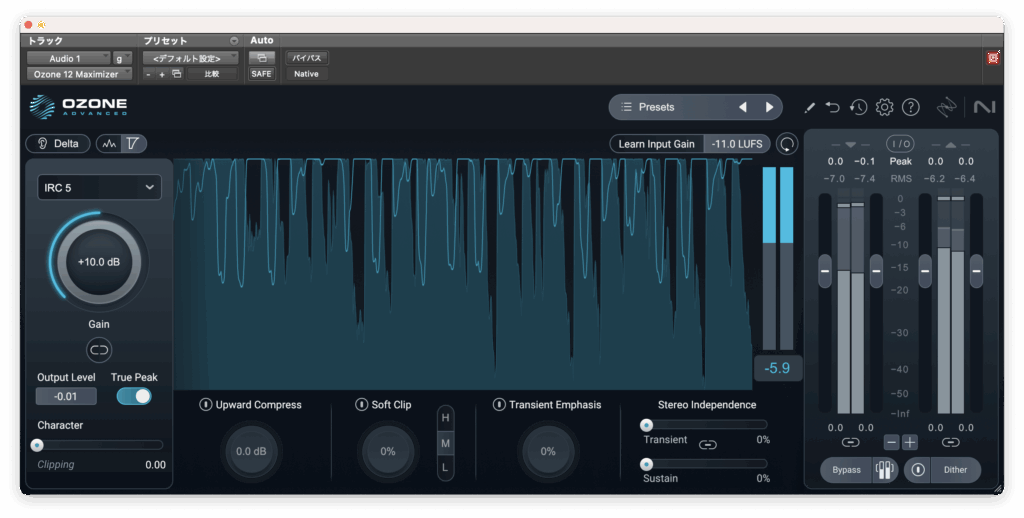1024x518 pixels.
Task: Click the Learn Input Gain button
Action: (x=656, y=144)
